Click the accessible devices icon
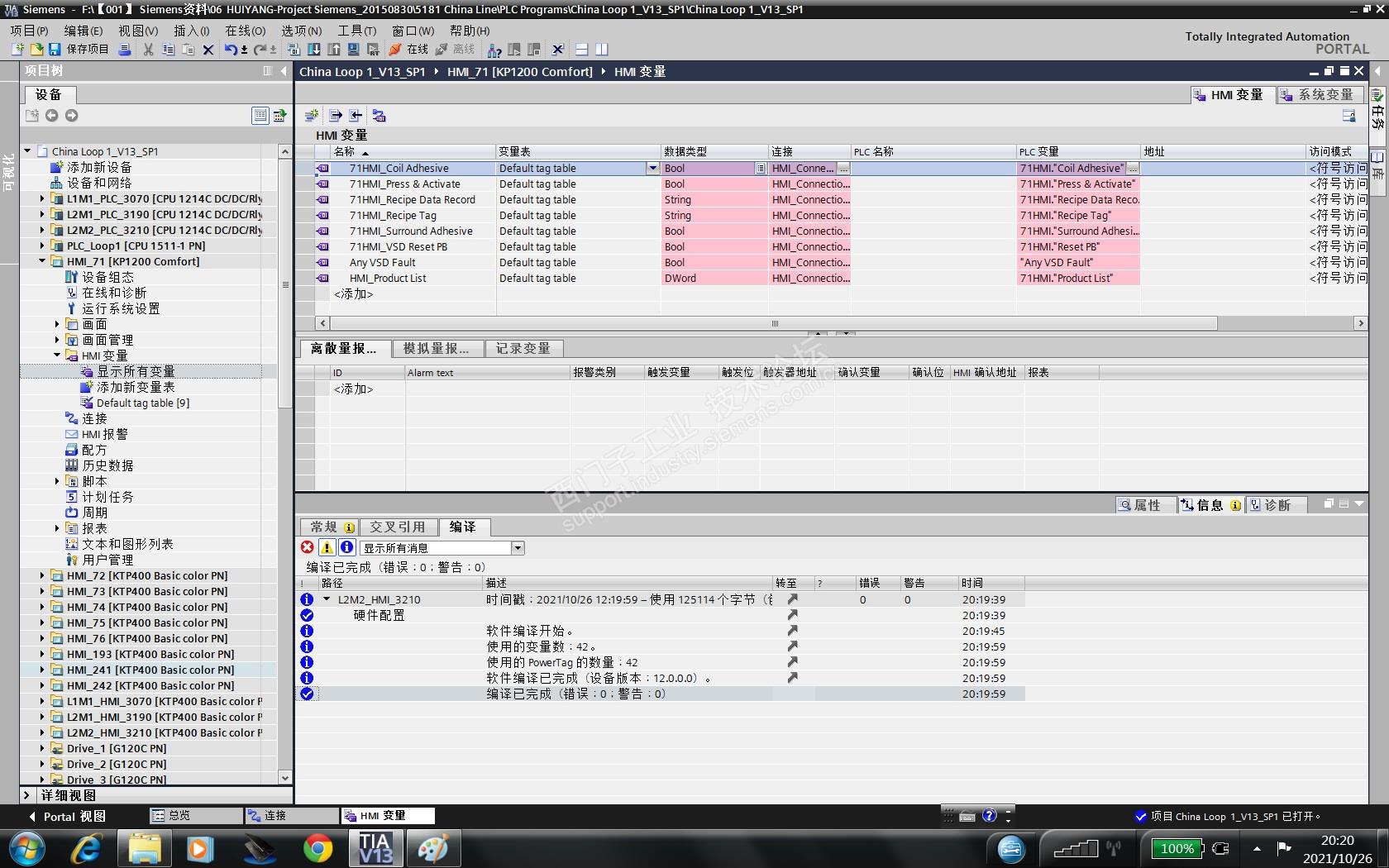Image resolution: width=1389 pixels, height=868 pixels. (494, 50)
